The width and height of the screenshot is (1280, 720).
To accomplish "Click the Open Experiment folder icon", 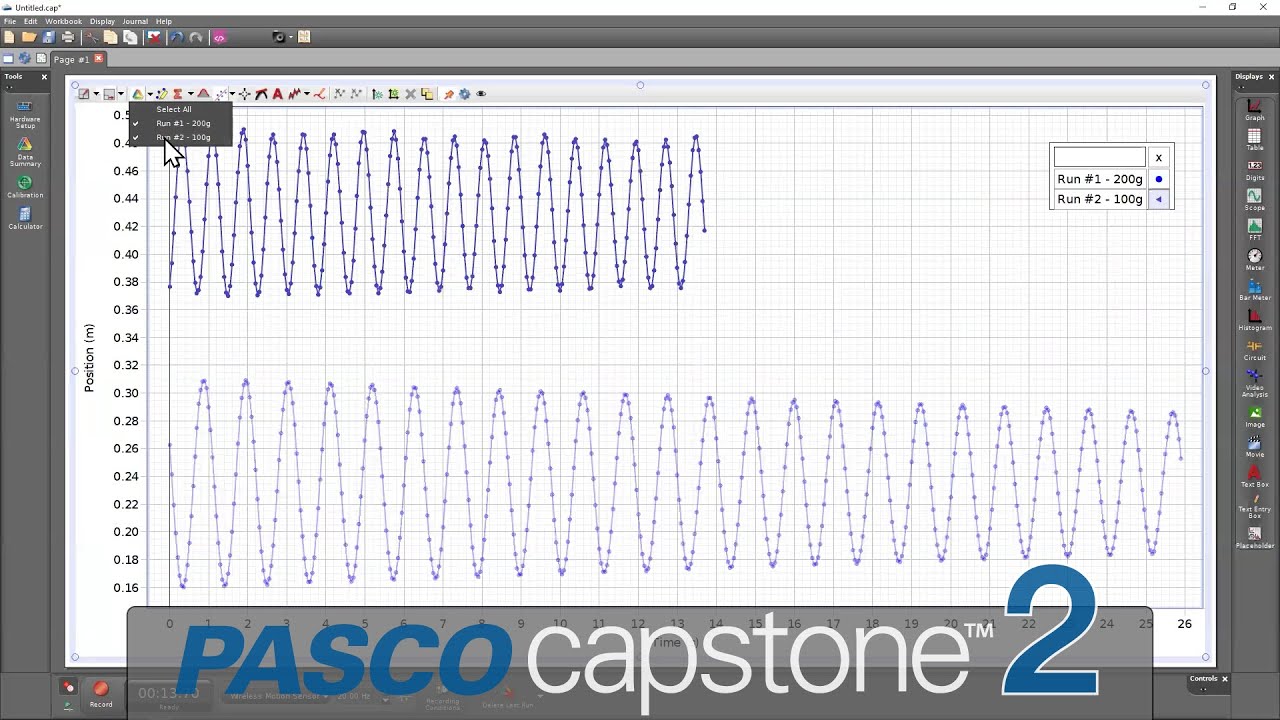I will pyautogui.click(x=29, y=37).
